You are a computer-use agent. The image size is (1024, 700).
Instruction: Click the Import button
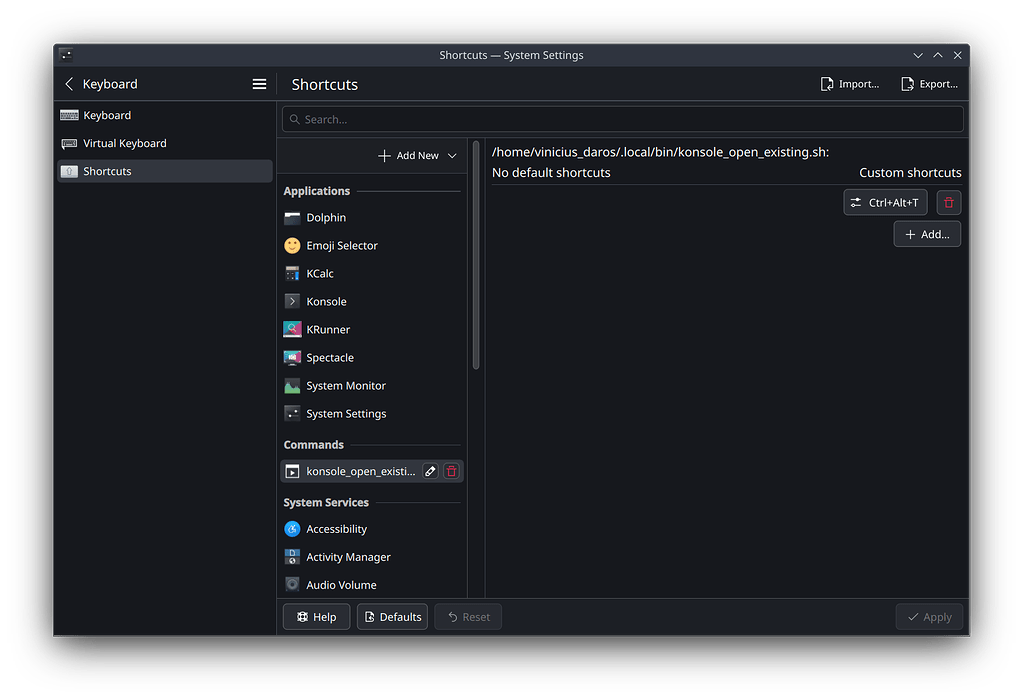point(849,85)
